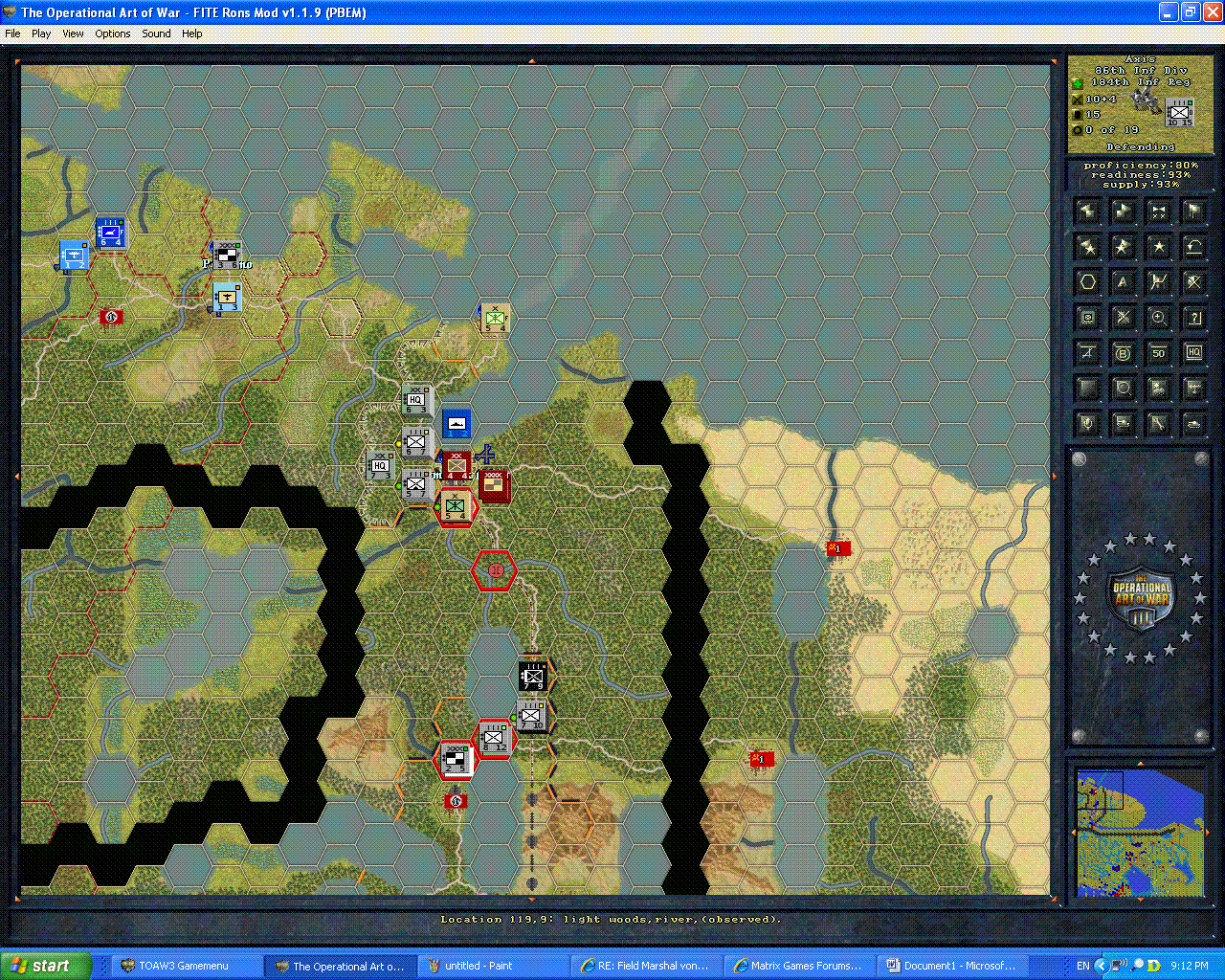Click the question mark help button
The image size is (1225, 980).
coord(1193,318)
